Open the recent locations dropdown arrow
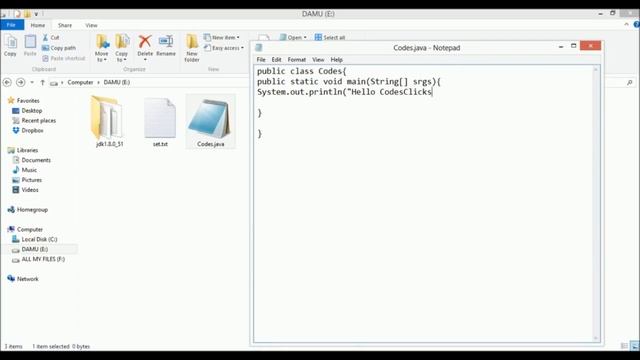Screen dimensions: 640x360 pos(32,82)
